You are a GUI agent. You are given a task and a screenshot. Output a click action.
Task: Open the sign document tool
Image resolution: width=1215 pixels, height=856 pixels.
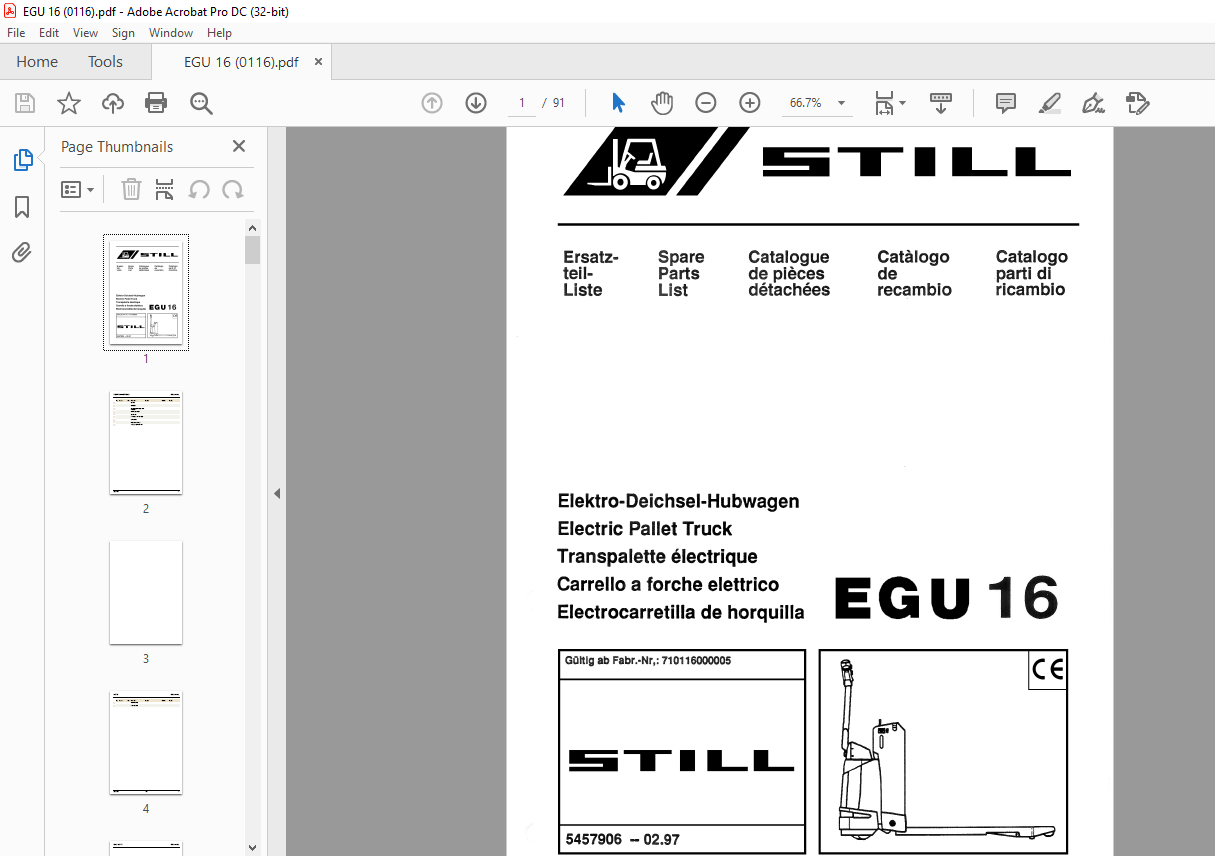[1093, 103]
